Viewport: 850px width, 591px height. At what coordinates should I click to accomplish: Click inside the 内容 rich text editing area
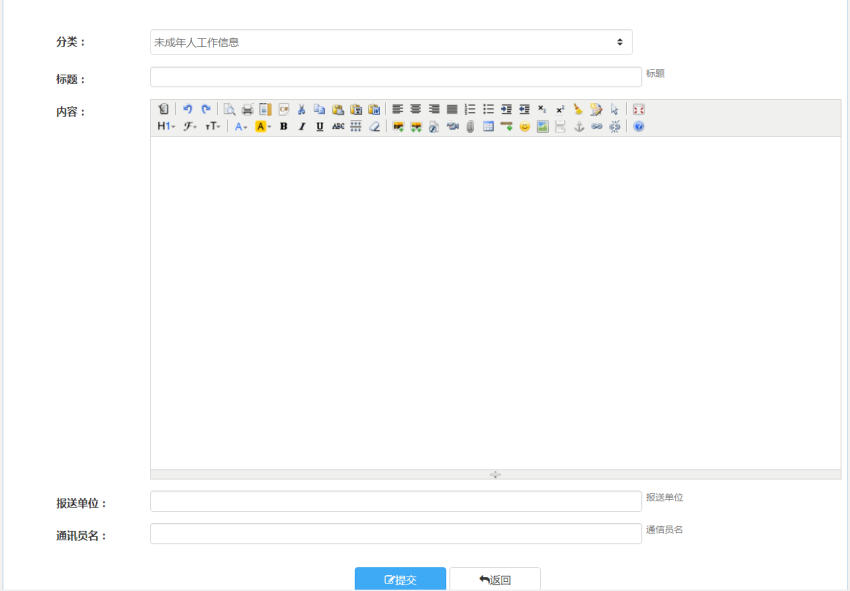[495, 303]
